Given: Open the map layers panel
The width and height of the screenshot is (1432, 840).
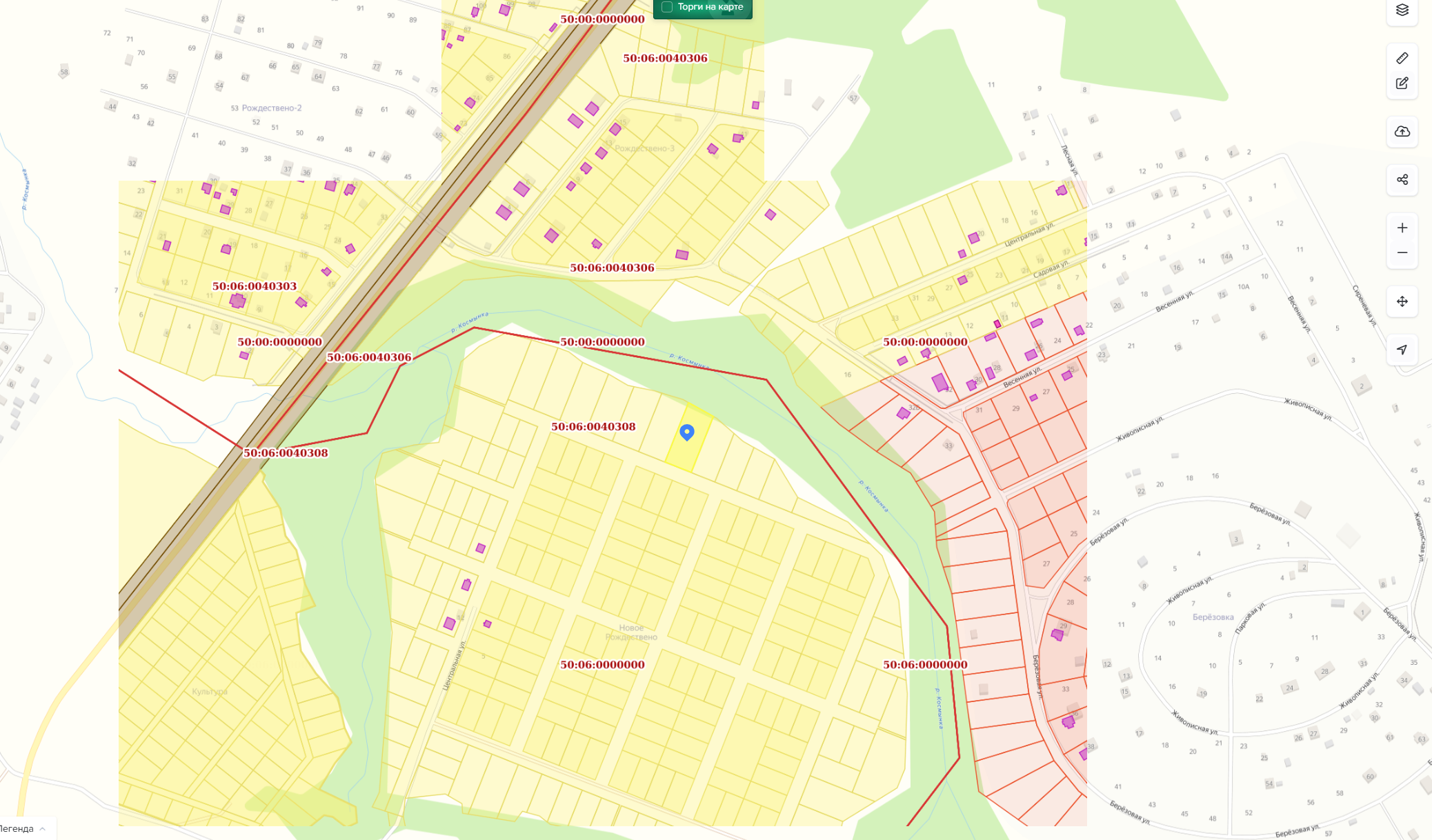Looking at the screenshot, I should (x=1402, y=10).
